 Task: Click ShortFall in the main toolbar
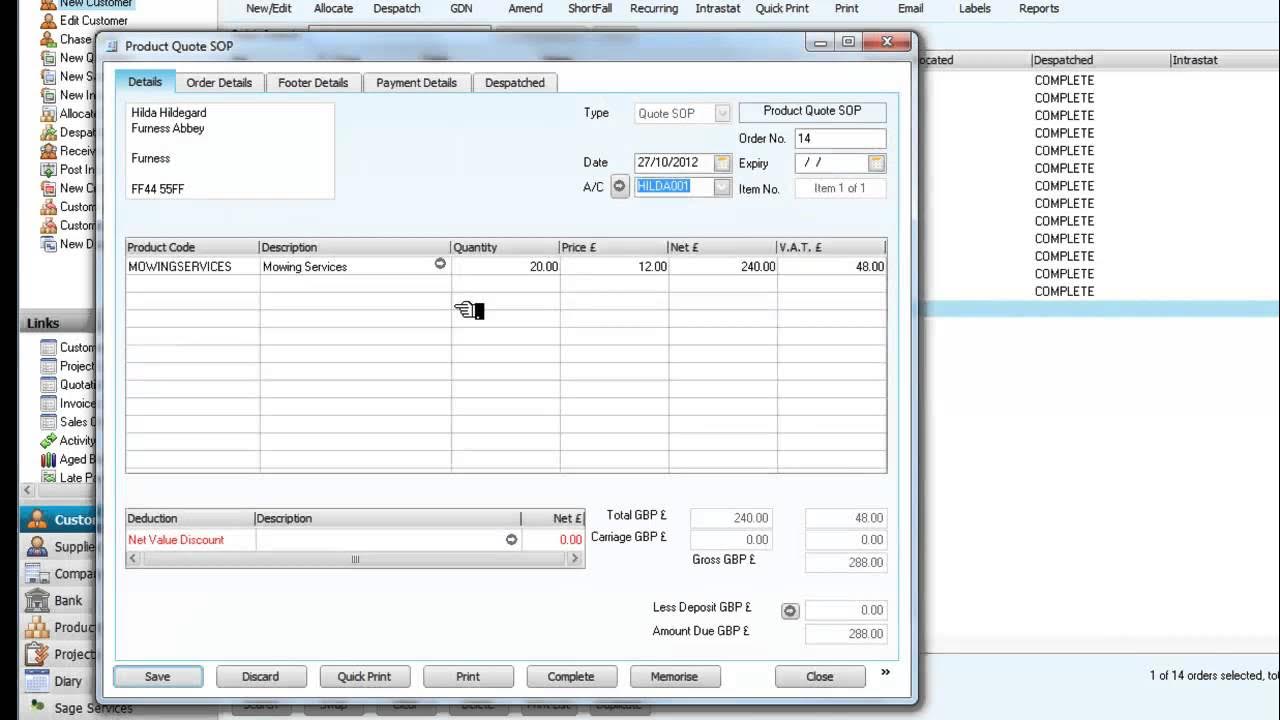pos(589,8)
